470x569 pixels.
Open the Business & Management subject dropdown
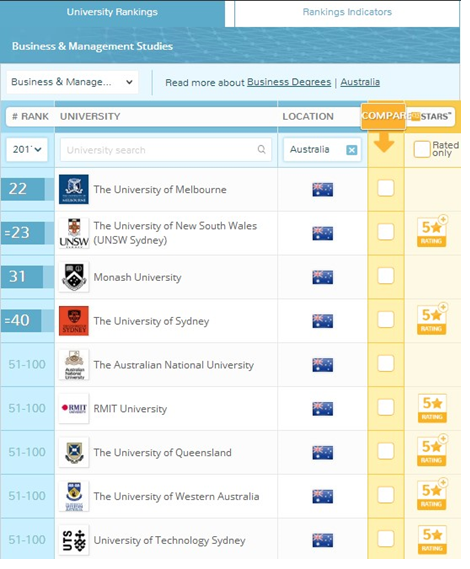pos(72,82)
